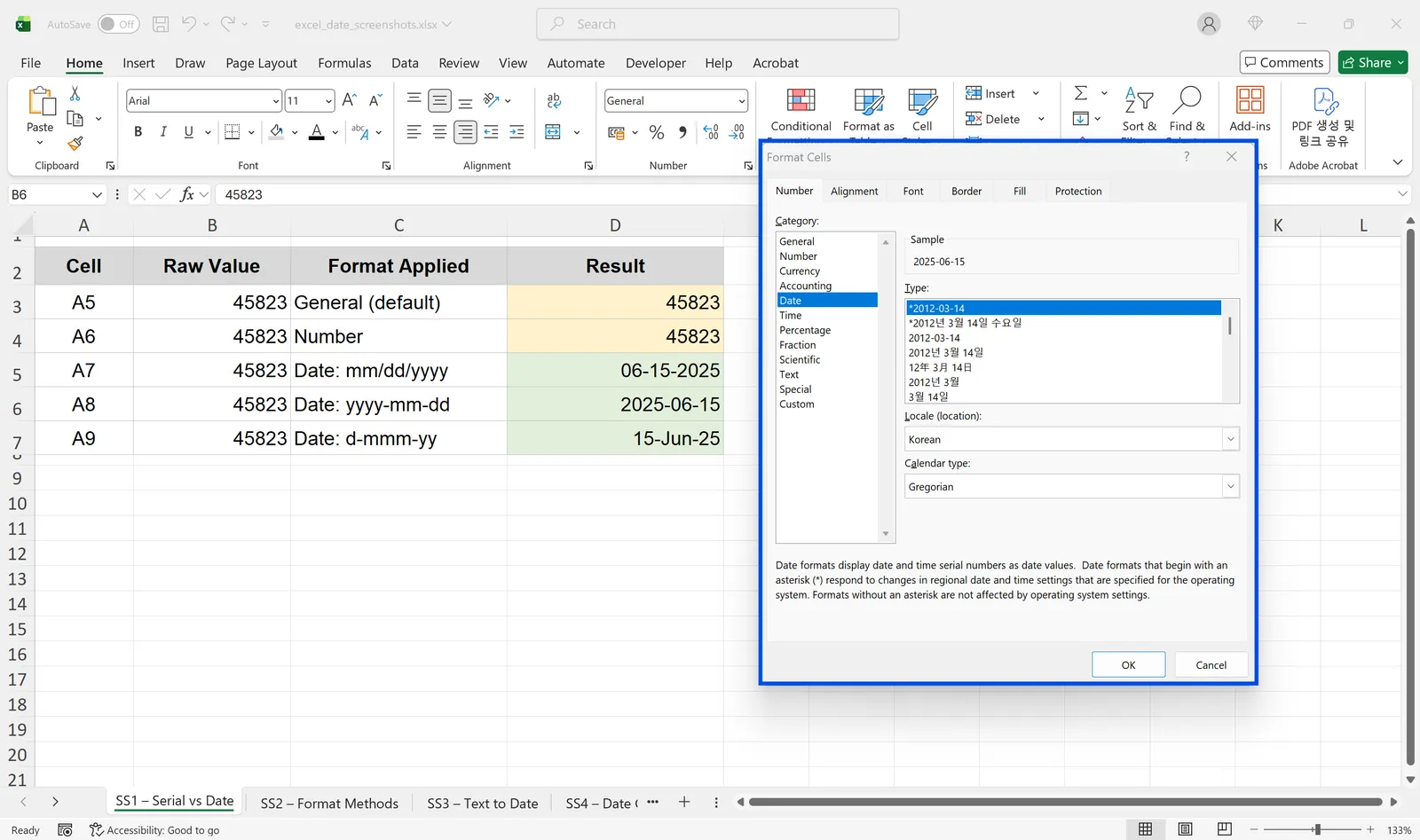Decrease font size icon
The height and width of the screenshot is (840, 1420).
(375, 100)
